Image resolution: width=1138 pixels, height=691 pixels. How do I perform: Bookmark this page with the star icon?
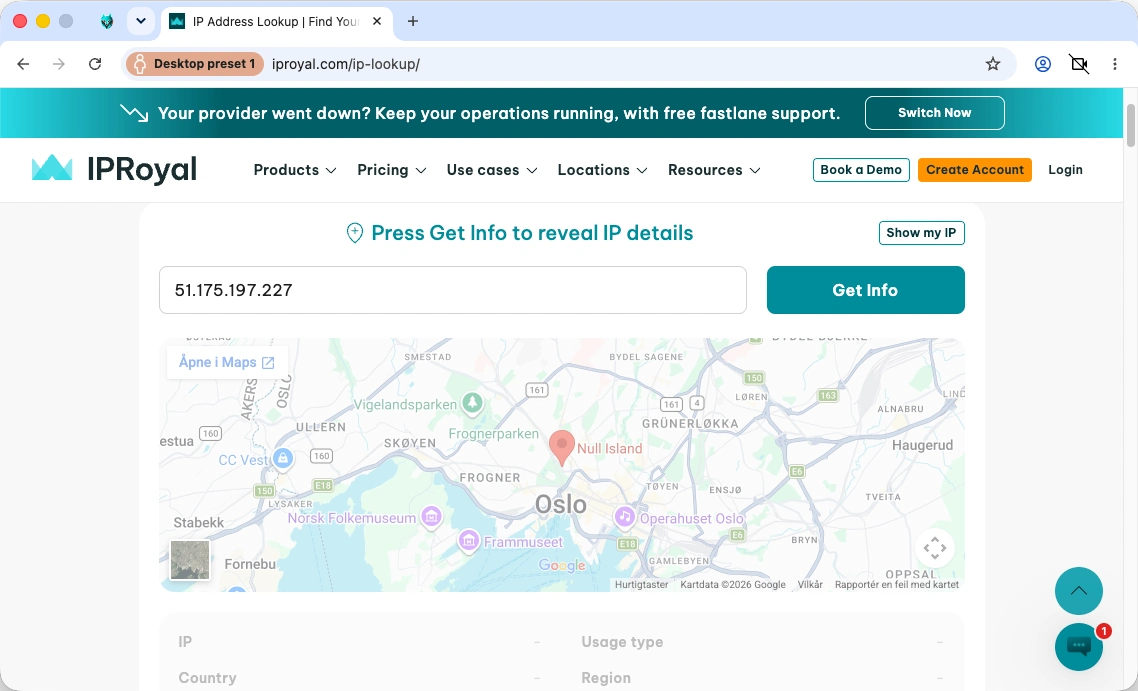point(993,64)
